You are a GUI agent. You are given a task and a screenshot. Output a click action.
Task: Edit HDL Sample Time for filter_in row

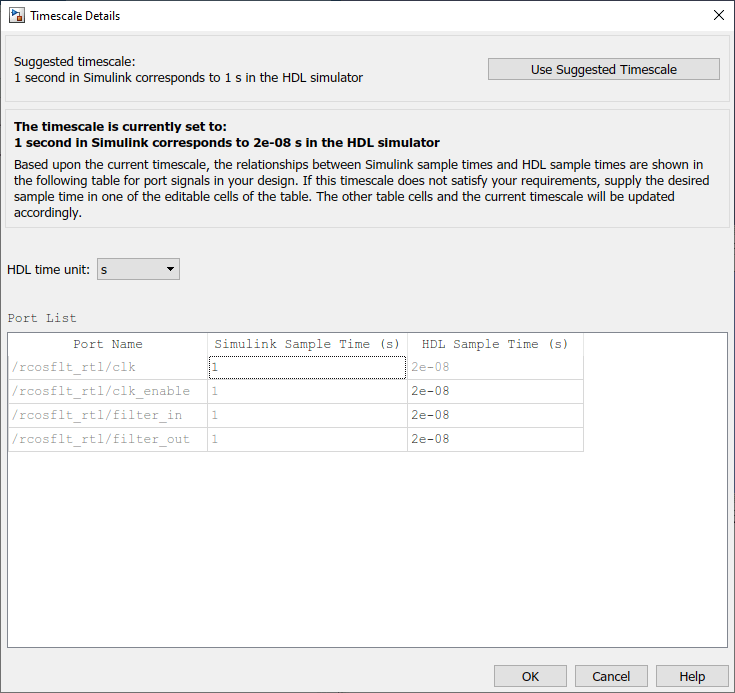point(495,415)
